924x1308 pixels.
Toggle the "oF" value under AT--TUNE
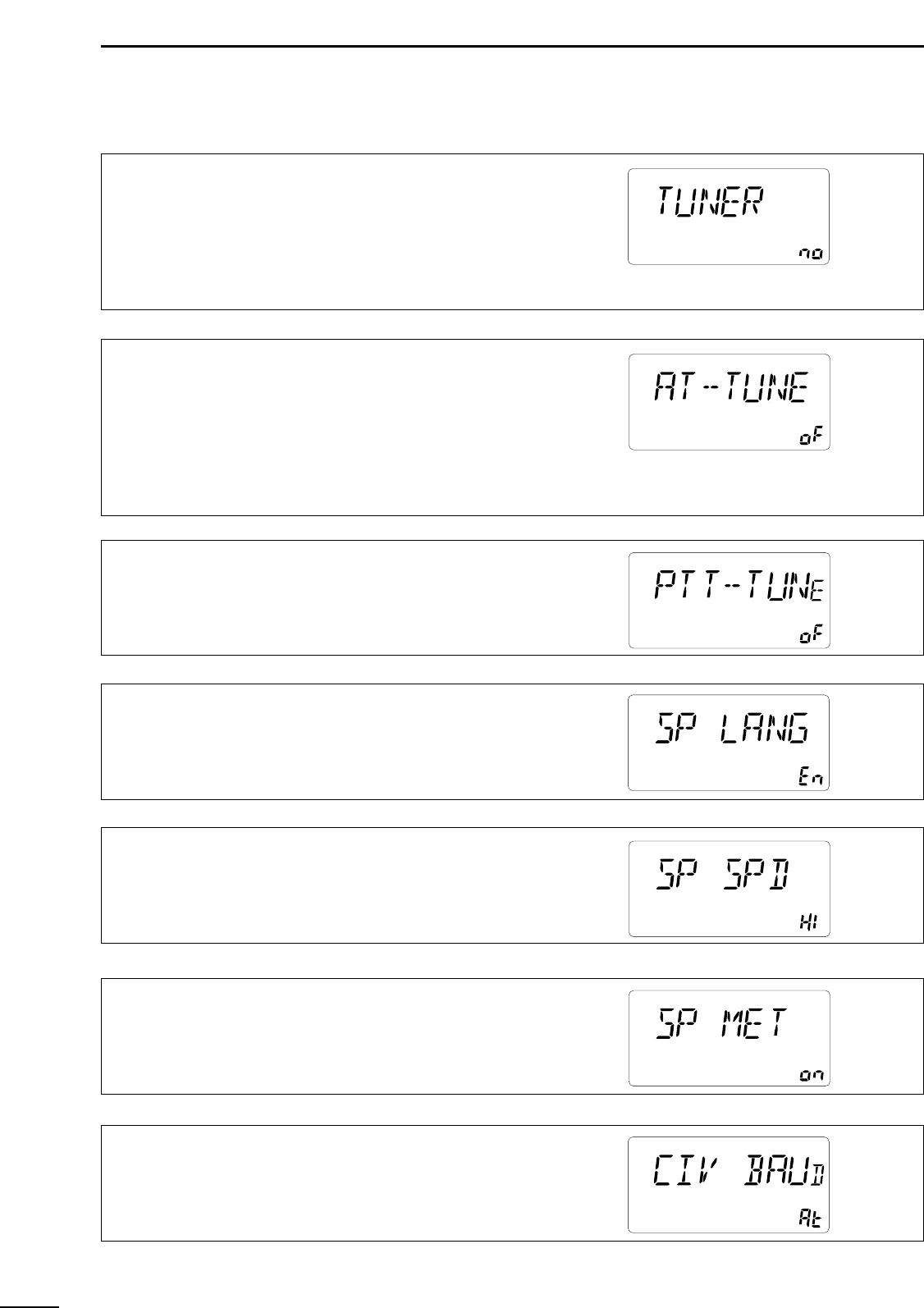(812, 439)
